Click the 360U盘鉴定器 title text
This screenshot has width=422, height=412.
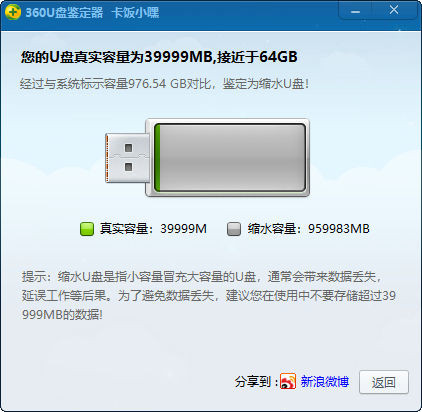64,13
